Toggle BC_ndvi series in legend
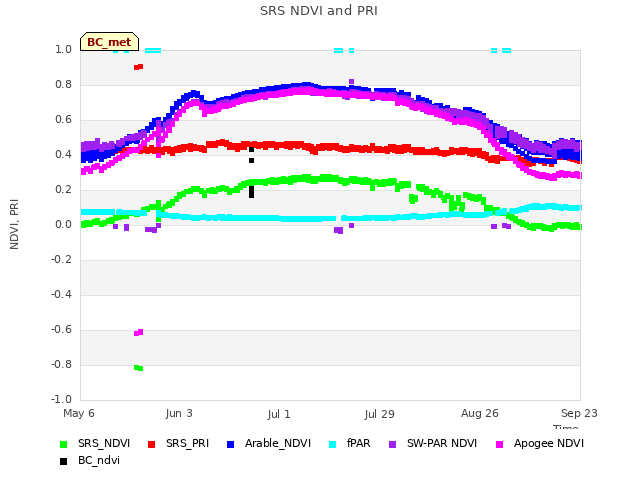Image resolution: width=640 pixels, height=480 pixels. pos(90,461)
